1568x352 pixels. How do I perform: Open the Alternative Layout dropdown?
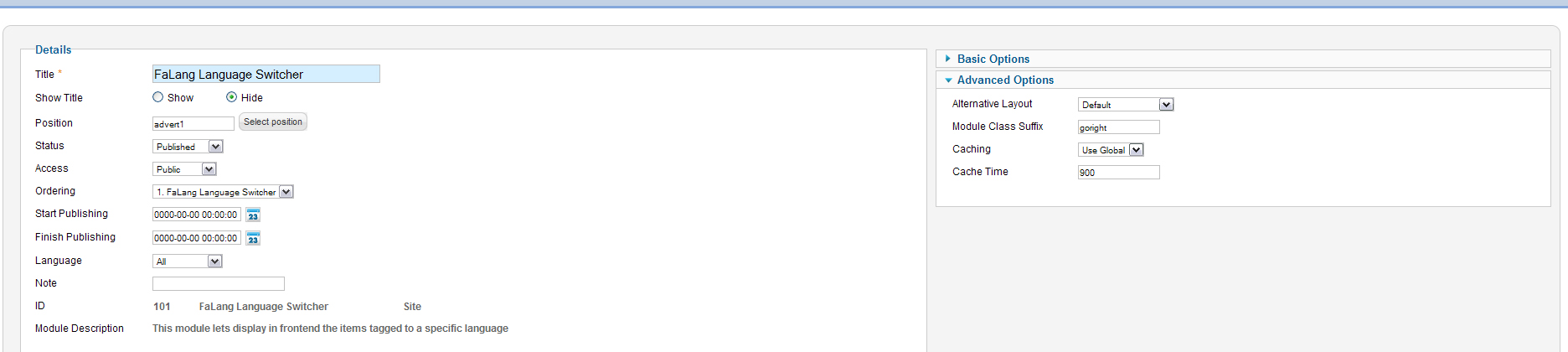click(1126, 105)
